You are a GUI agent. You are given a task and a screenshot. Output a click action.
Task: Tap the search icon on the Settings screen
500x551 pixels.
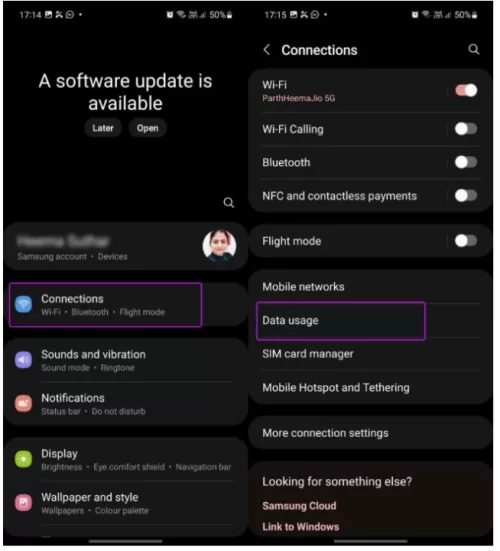229,203
